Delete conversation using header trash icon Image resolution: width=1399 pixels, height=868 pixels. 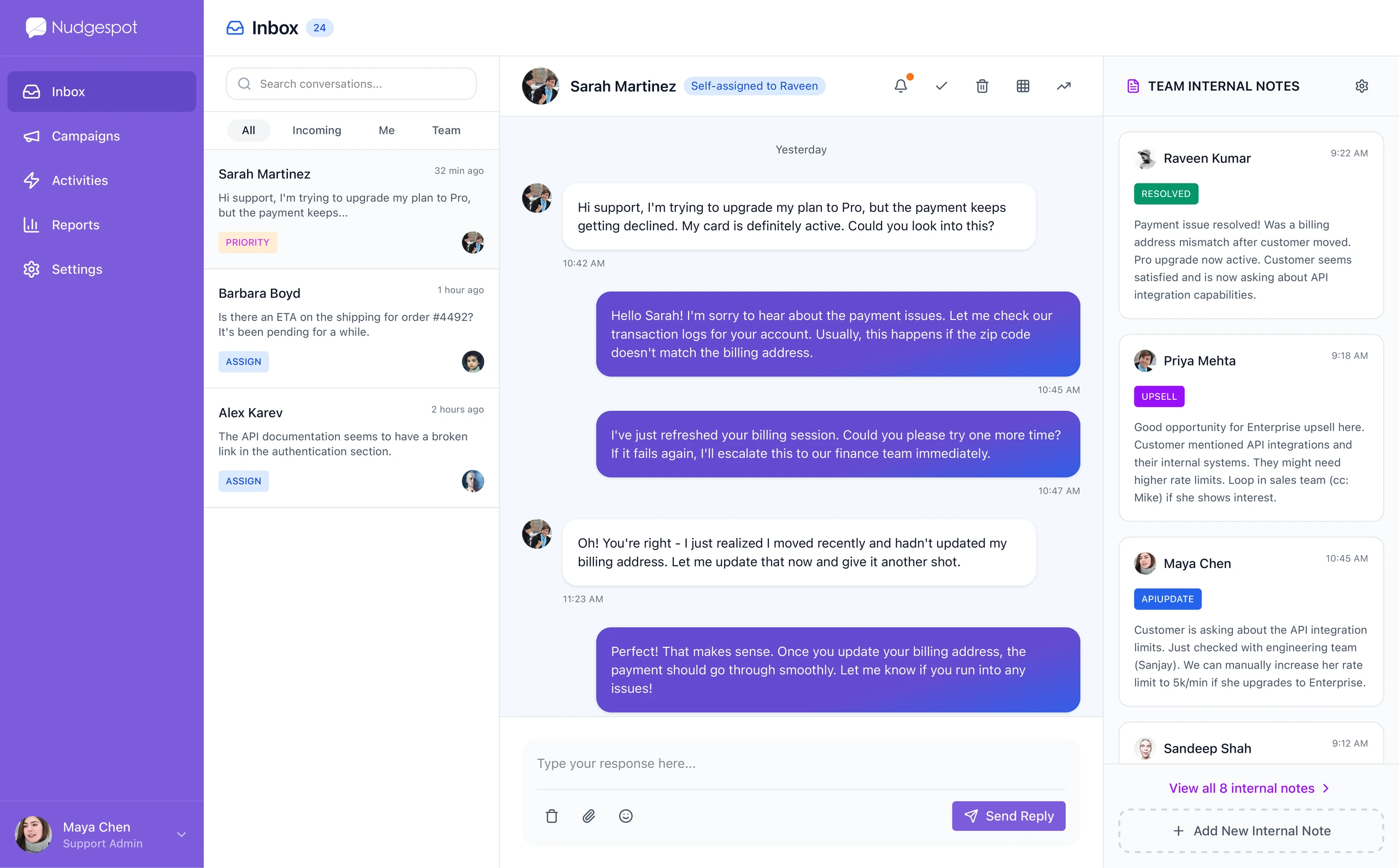pos(982,86)
